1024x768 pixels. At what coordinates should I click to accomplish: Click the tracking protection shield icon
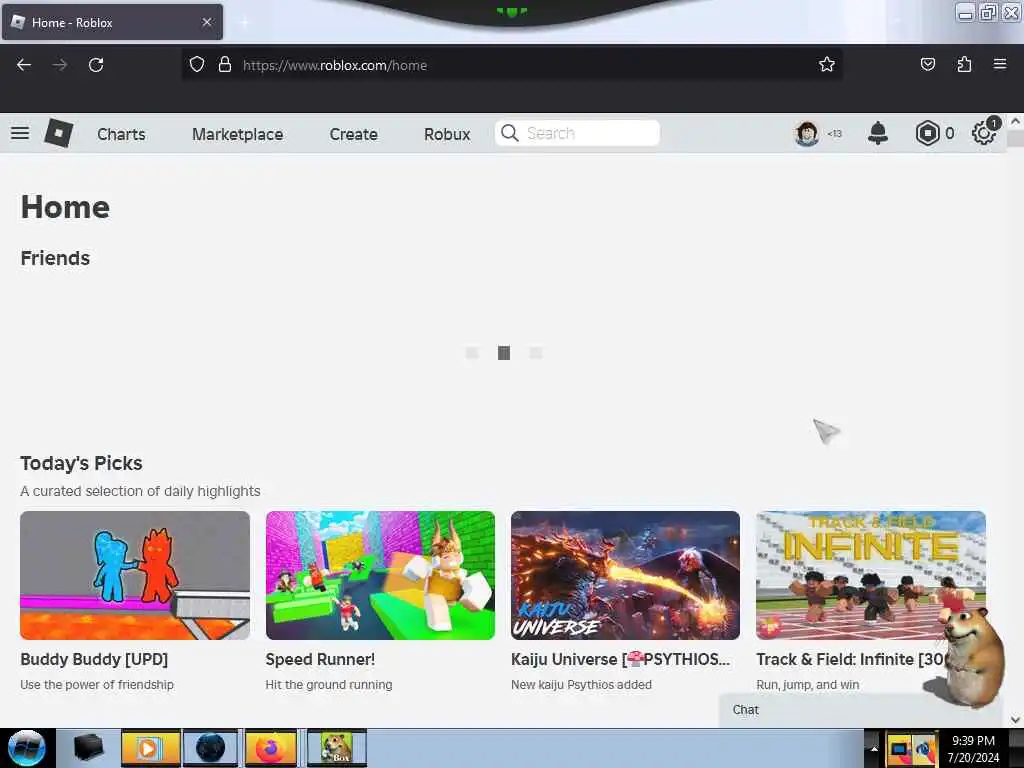[197, 64]
